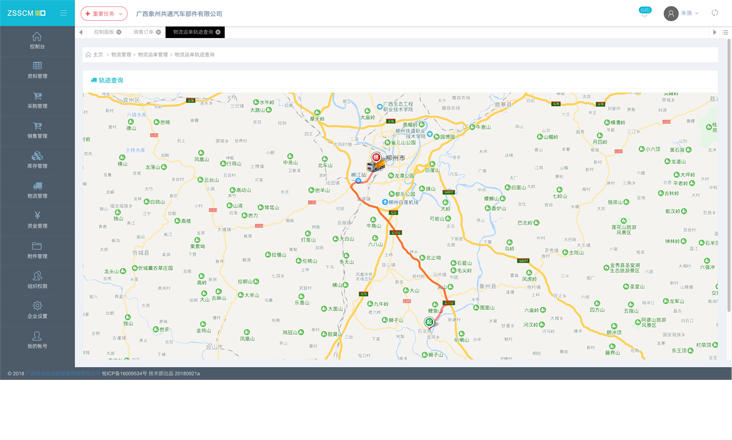Close the 物流运单轨迹查询 tab
This screenshot has width=732, height=440.
(x=218, y=32)
